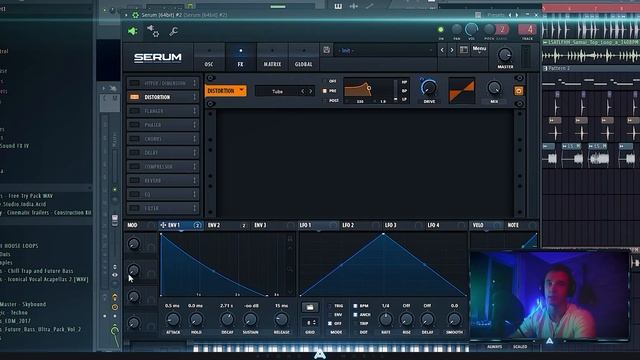Open the Presets dropdown in plugin title bar
Screen dimensions: 640x360
496,15
